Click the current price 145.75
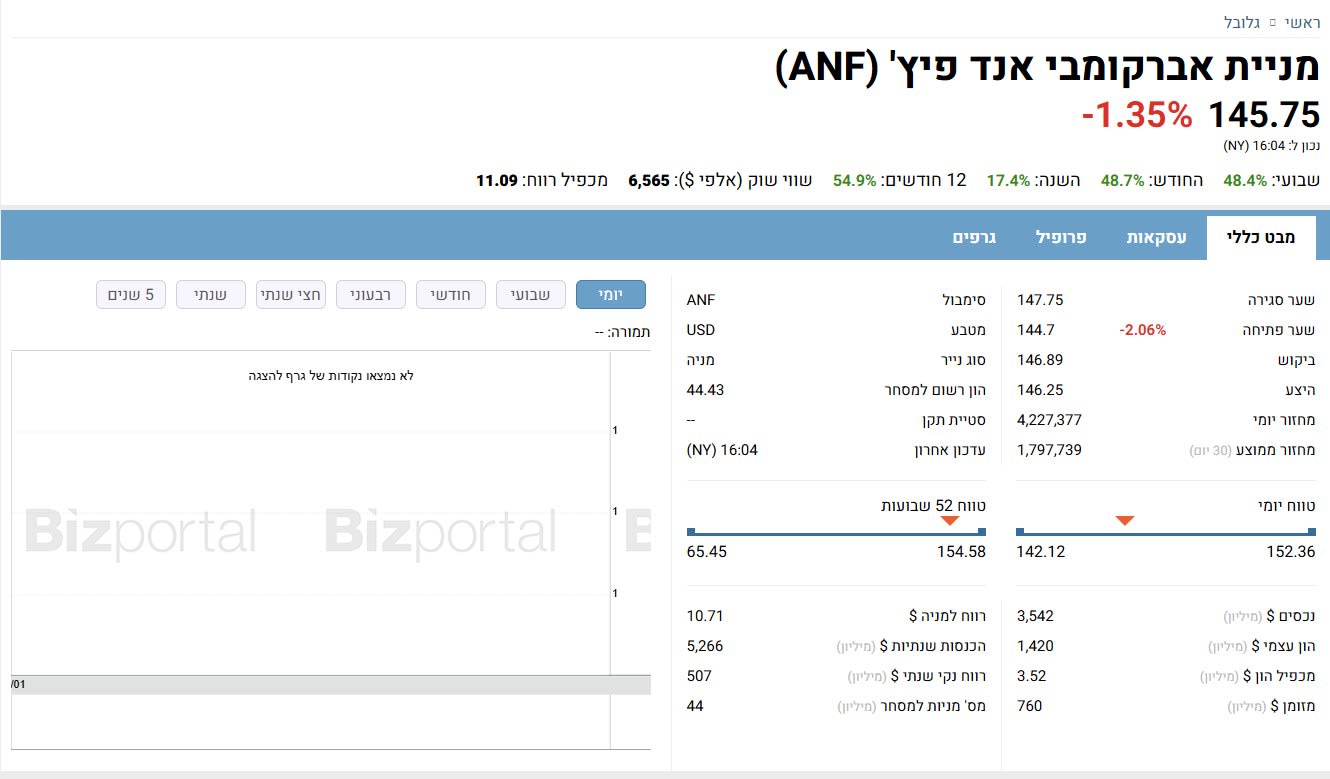 tap(1265, 115)
